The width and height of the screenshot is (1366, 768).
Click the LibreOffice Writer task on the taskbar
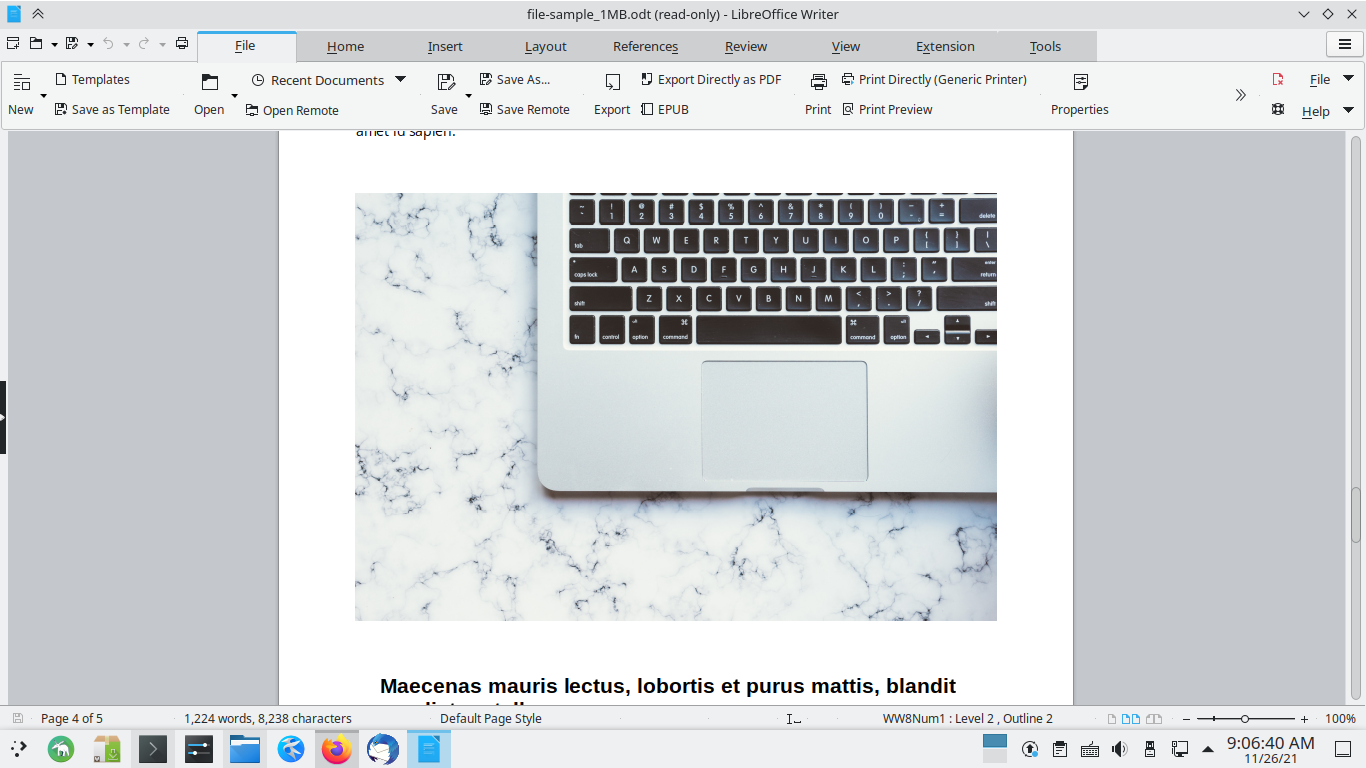(429, 748)
